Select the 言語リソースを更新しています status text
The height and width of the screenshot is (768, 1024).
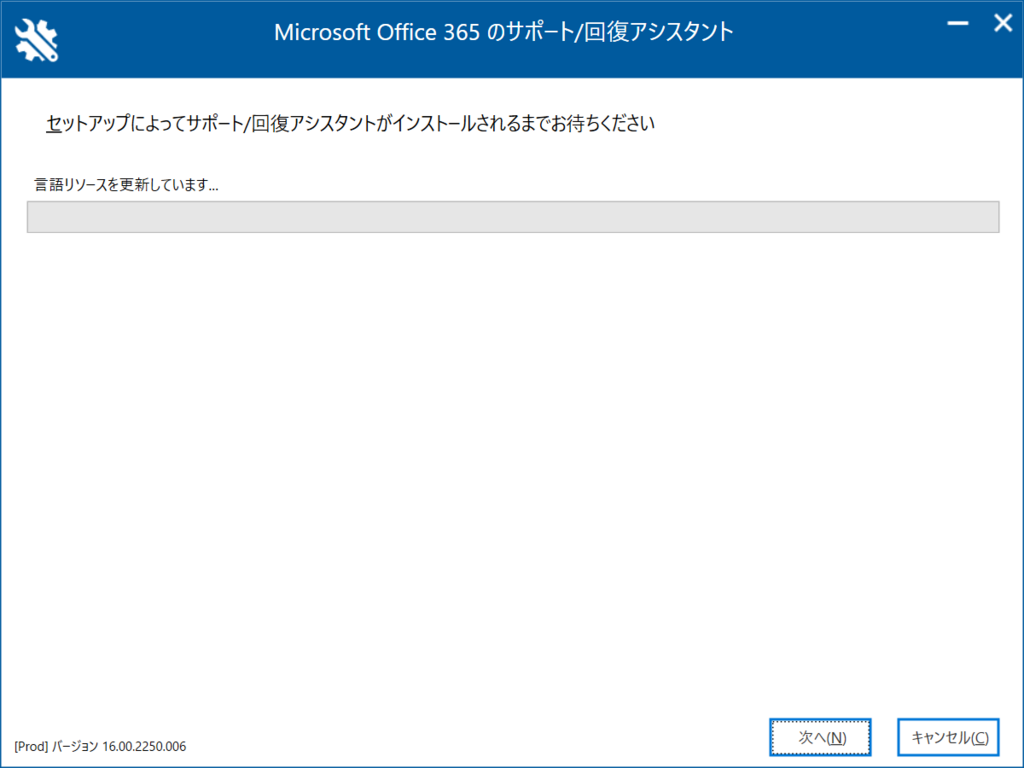pyautogui.click(x=126, y=185)
